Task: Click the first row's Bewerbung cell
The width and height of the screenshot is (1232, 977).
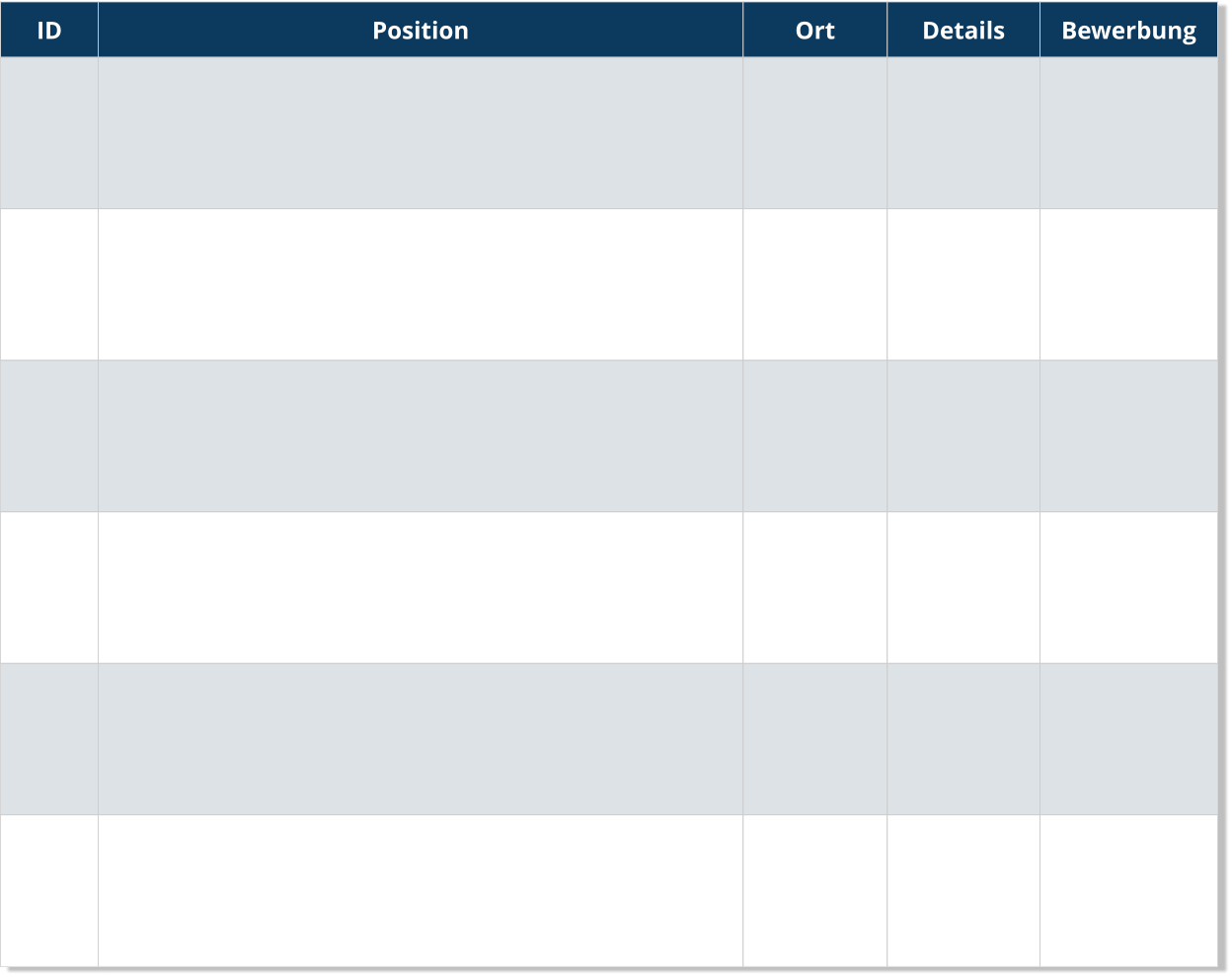Action: [1128, 133]
